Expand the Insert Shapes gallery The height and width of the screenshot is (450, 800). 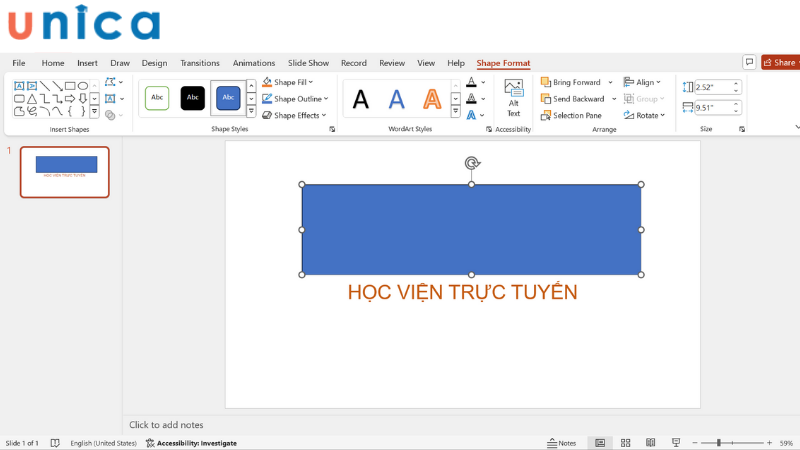[x=94, y=111]
